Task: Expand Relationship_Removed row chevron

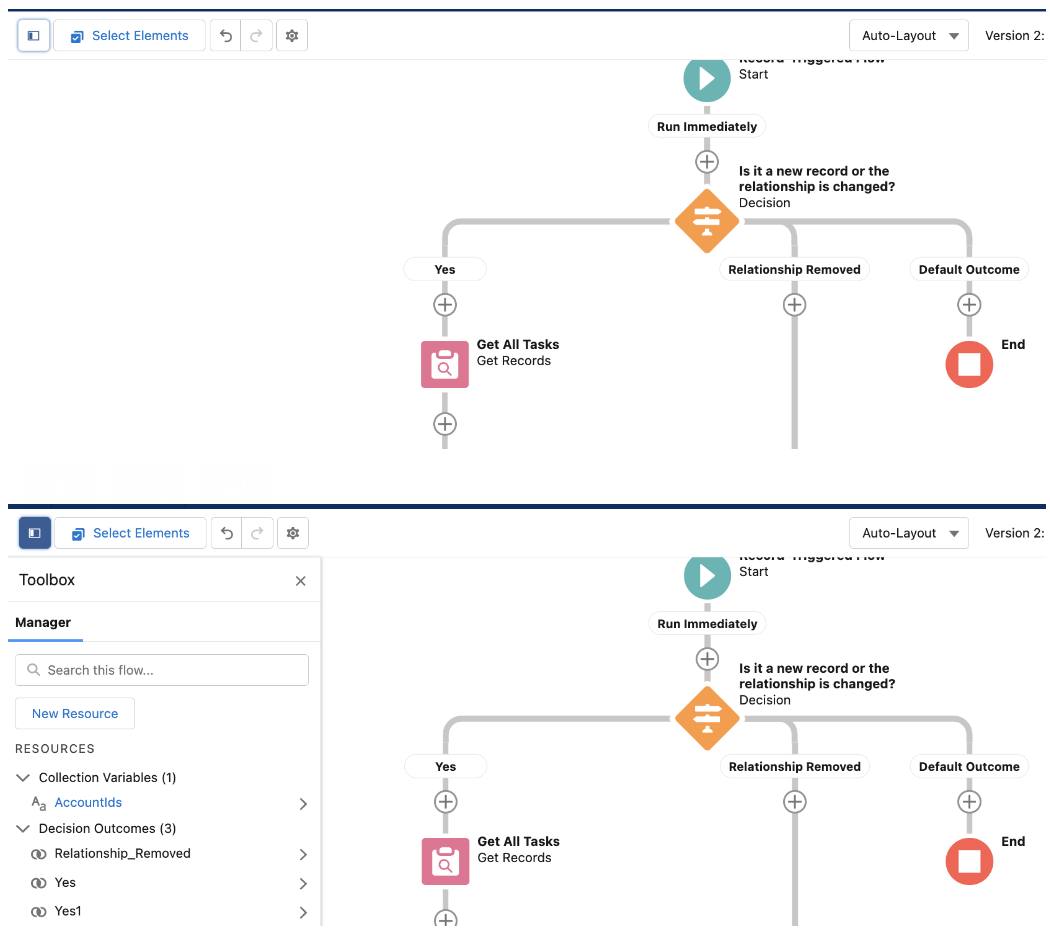Action: click(x=303, y=854)
